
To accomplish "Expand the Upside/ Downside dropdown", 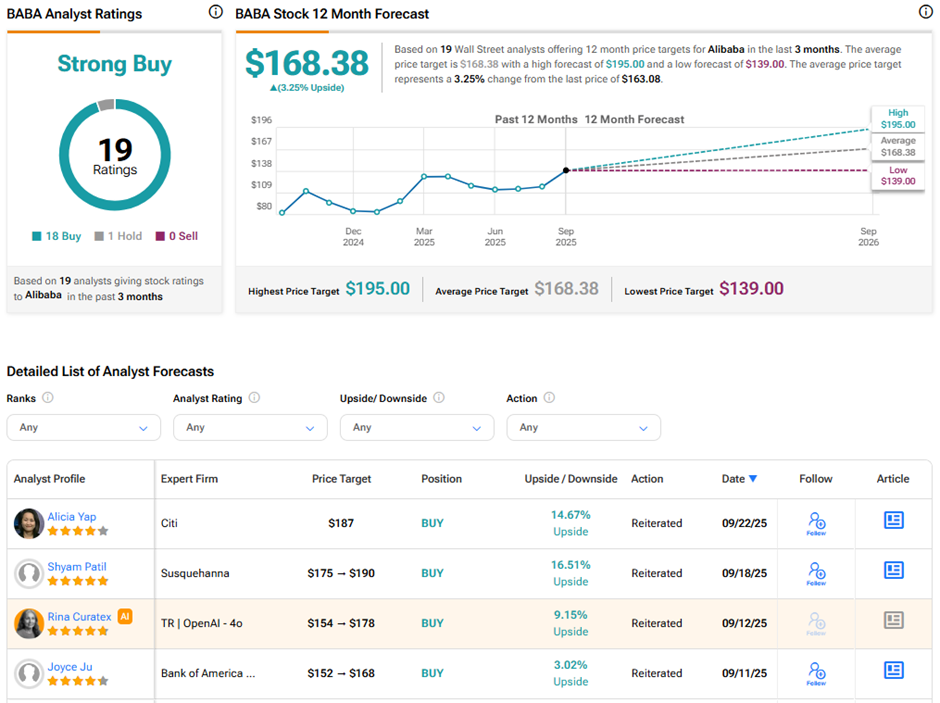I will pyautogui.click(x=417, y=427).
